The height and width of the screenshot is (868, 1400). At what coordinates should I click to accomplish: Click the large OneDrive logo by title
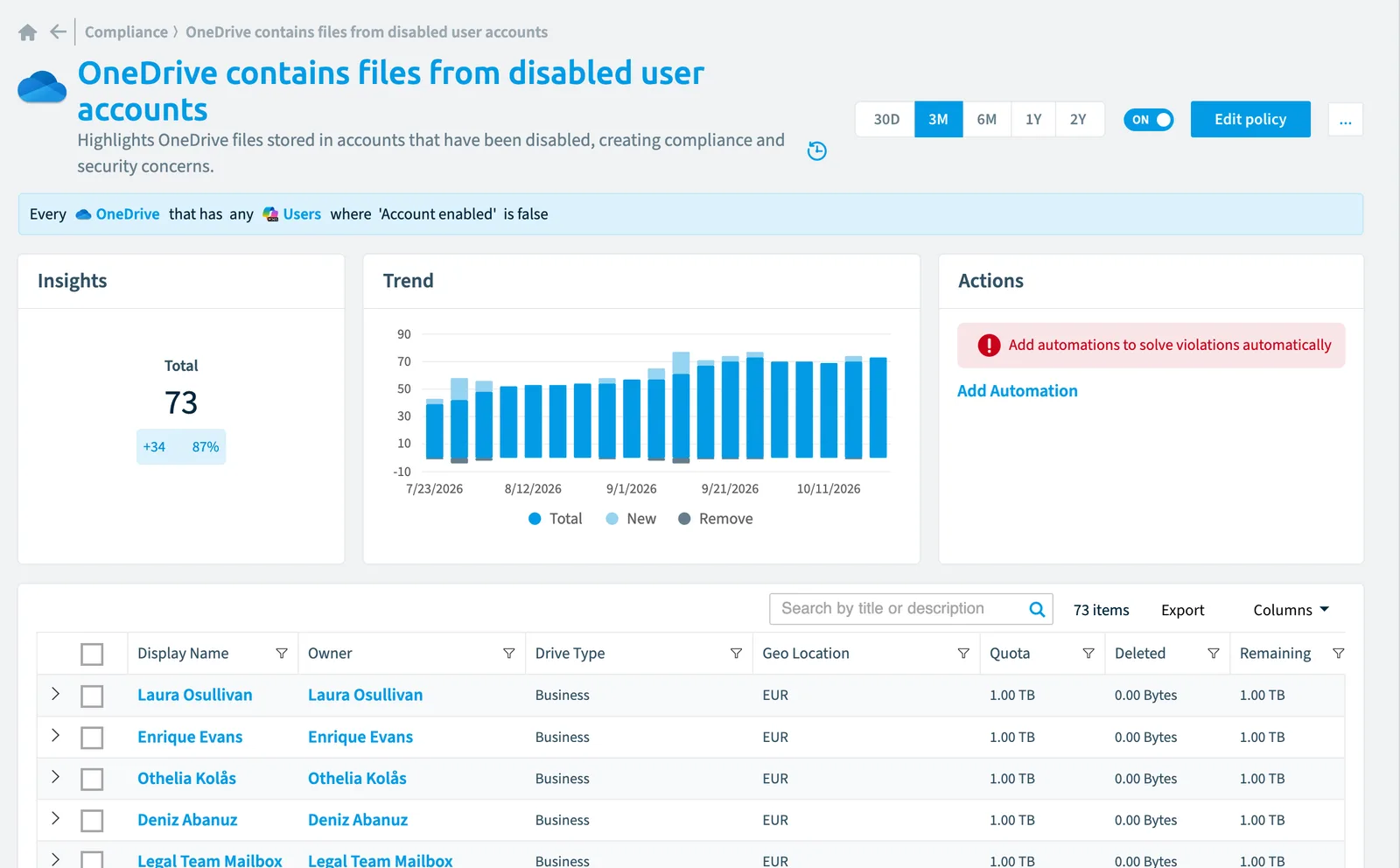click(42, 87)
